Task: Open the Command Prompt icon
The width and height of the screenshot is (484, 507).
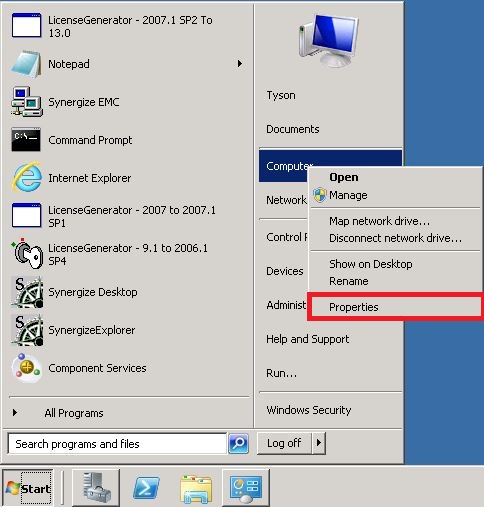Action: 26,140
